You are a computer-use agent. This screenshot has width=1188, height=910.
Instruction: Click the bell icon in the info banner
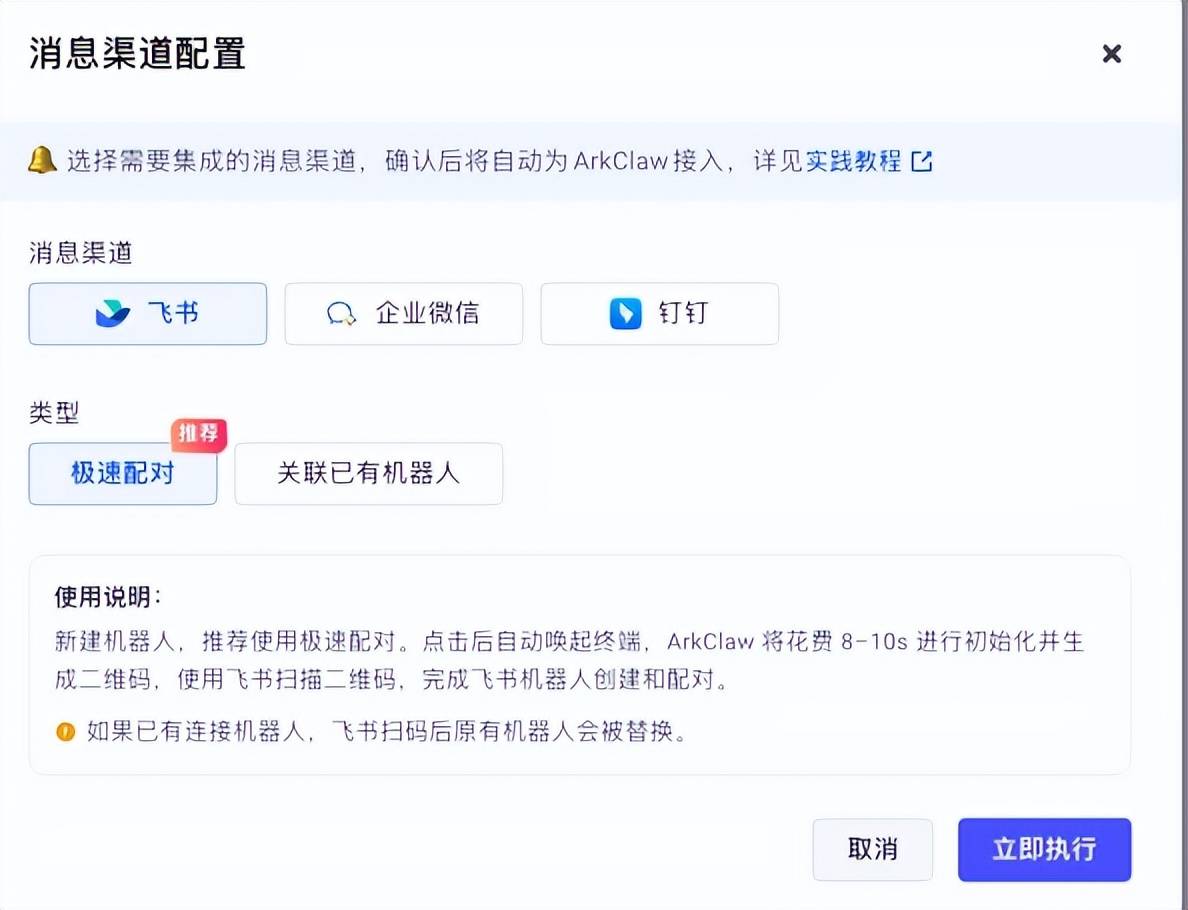(42, 160)
